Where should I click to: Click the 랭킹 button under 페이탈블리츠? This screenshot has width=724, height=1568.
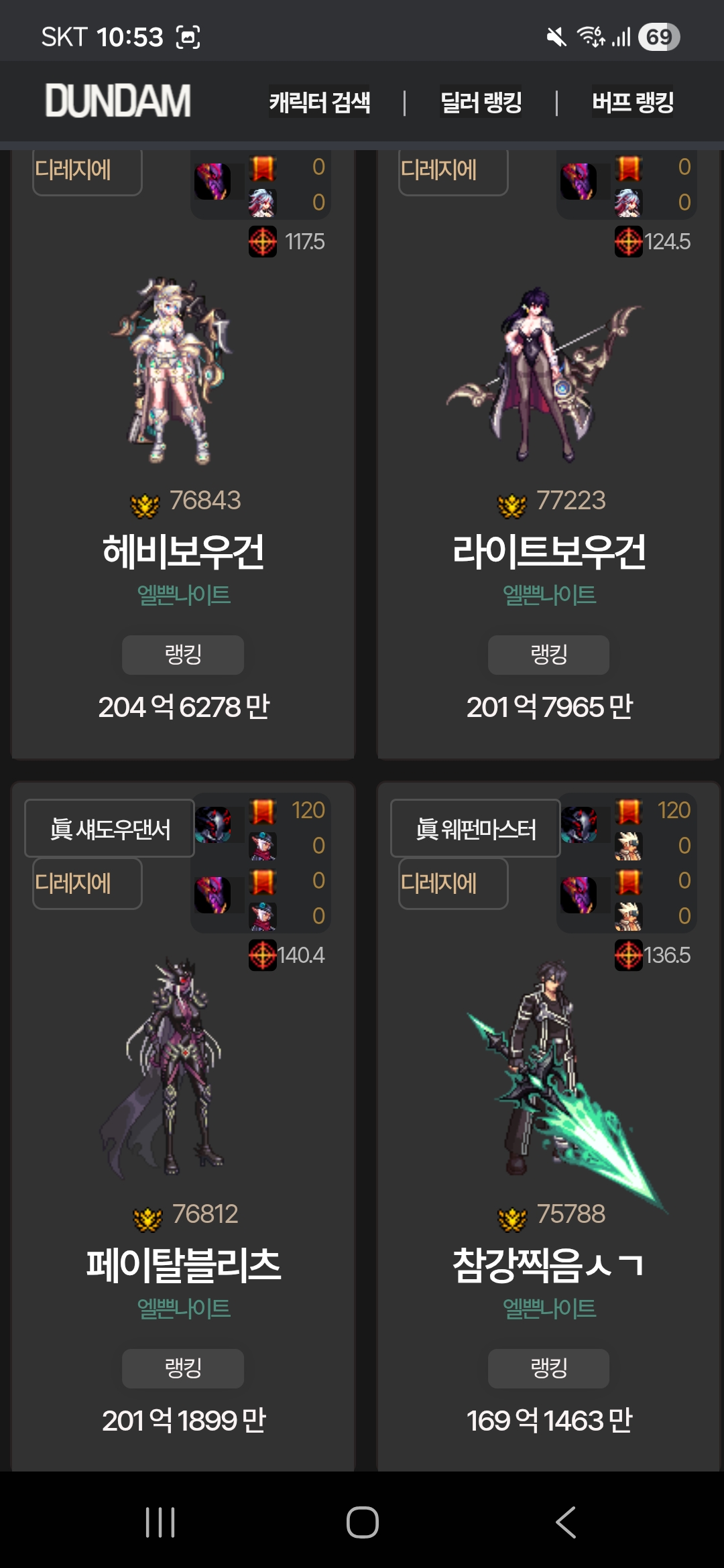[183, 1368]
